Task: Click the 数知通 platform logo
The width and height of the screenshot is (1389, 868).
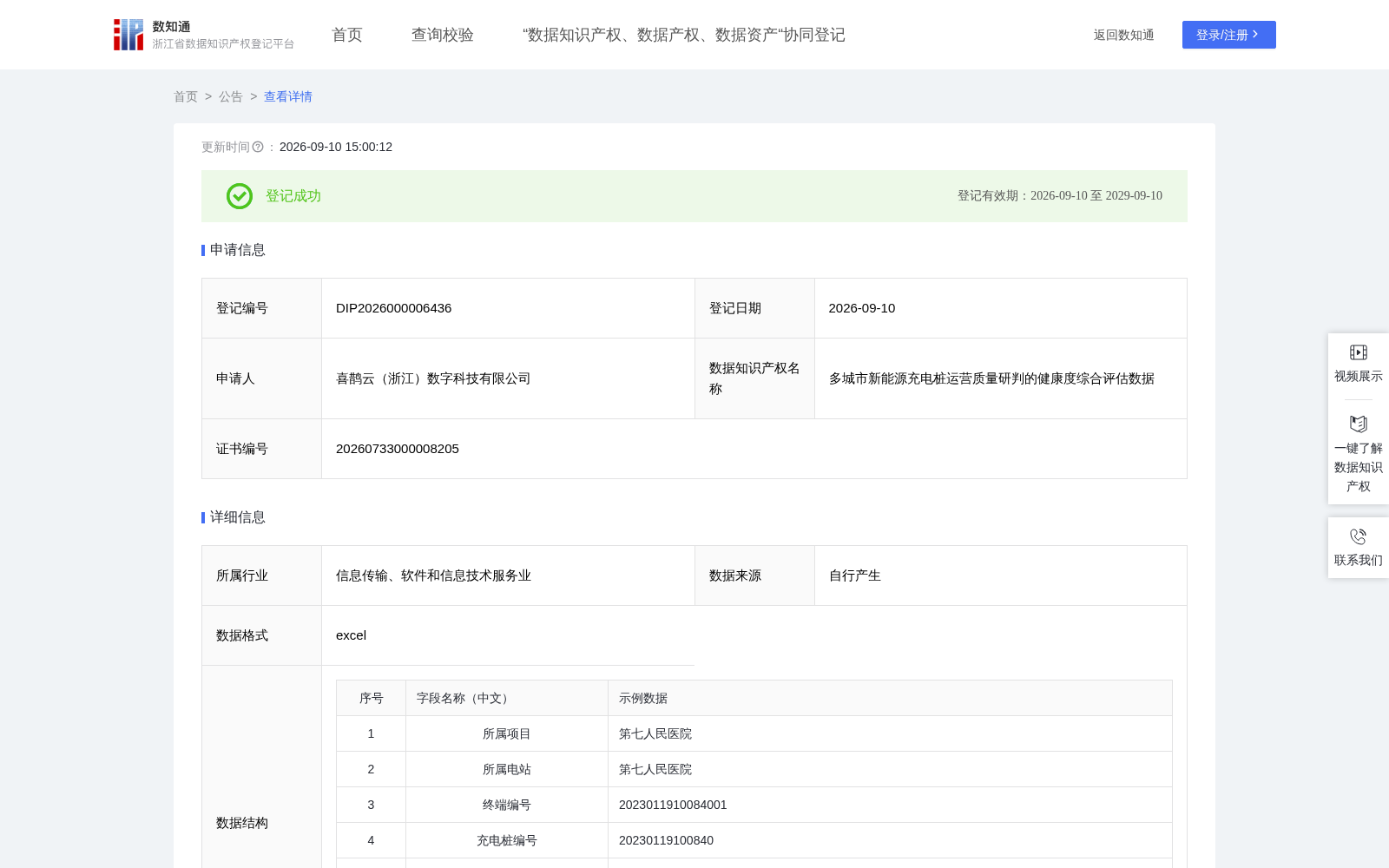Action: [203, 35]
